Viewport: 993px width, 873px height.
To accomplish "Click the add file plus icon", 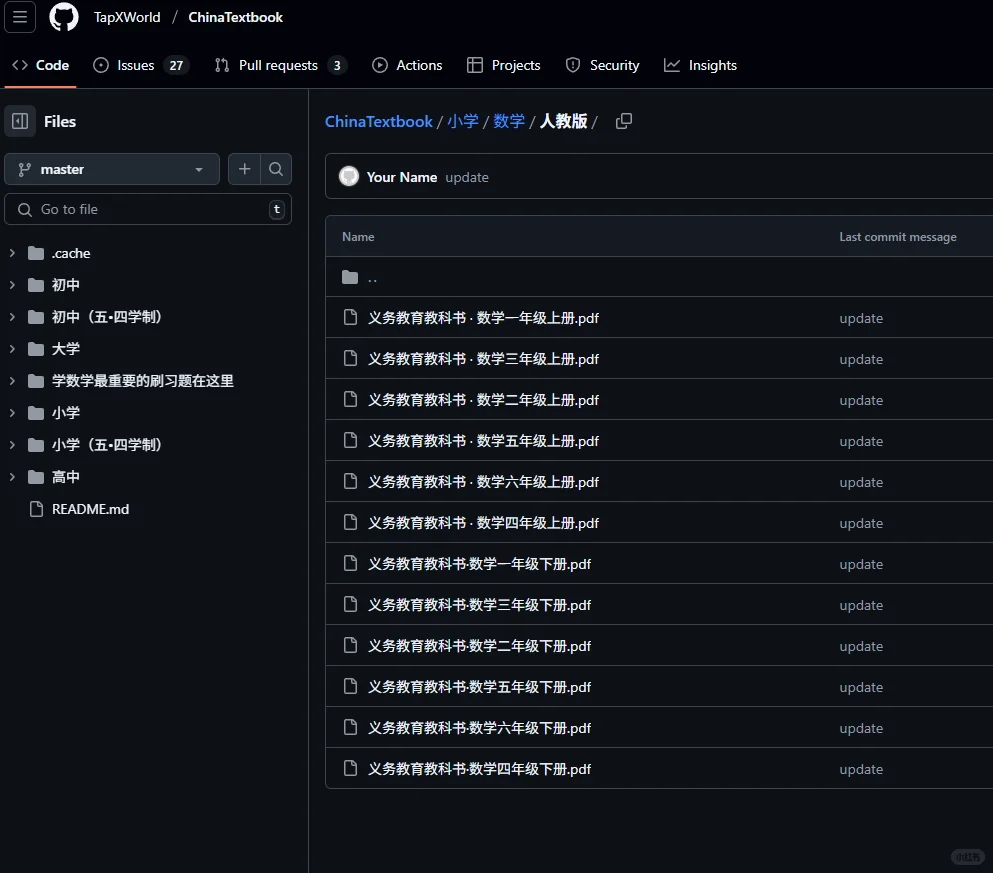I will tap(244, 169).
